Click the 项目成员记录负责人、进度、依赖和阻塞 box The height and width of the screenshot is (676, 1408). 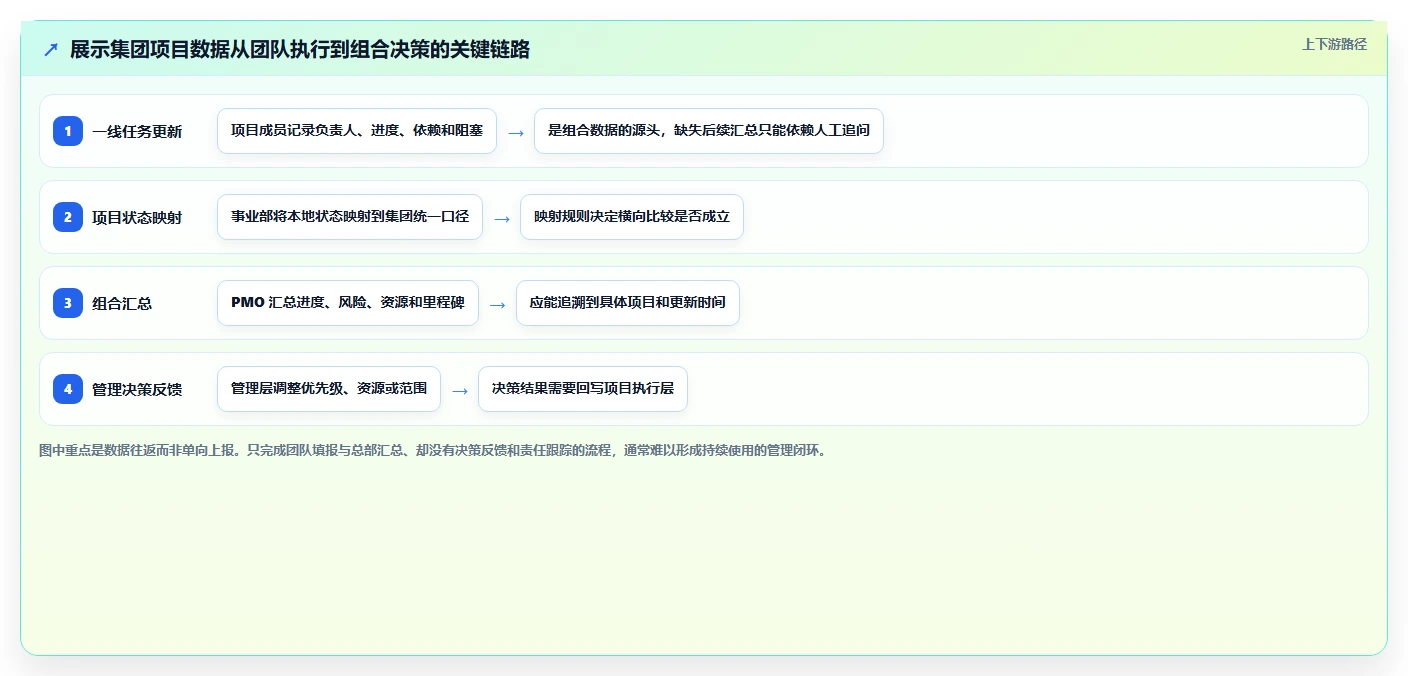click(357, 131)
